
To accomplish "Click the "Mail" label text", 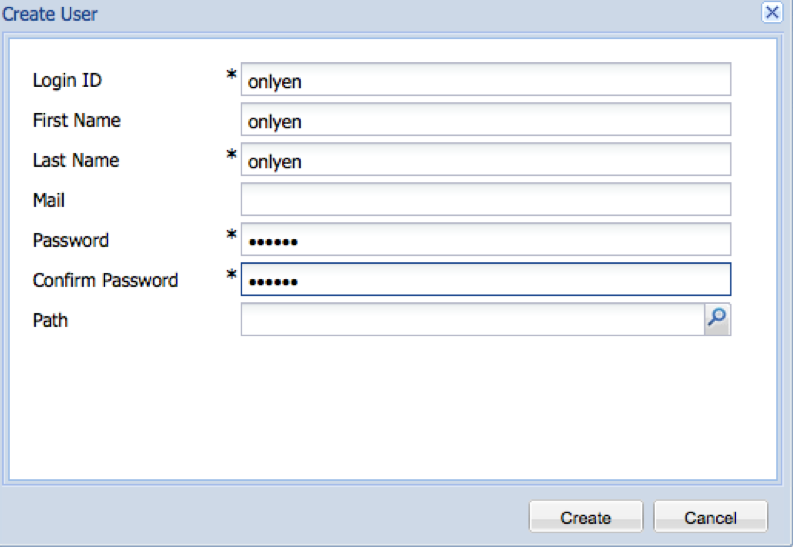I will [49, 200].
